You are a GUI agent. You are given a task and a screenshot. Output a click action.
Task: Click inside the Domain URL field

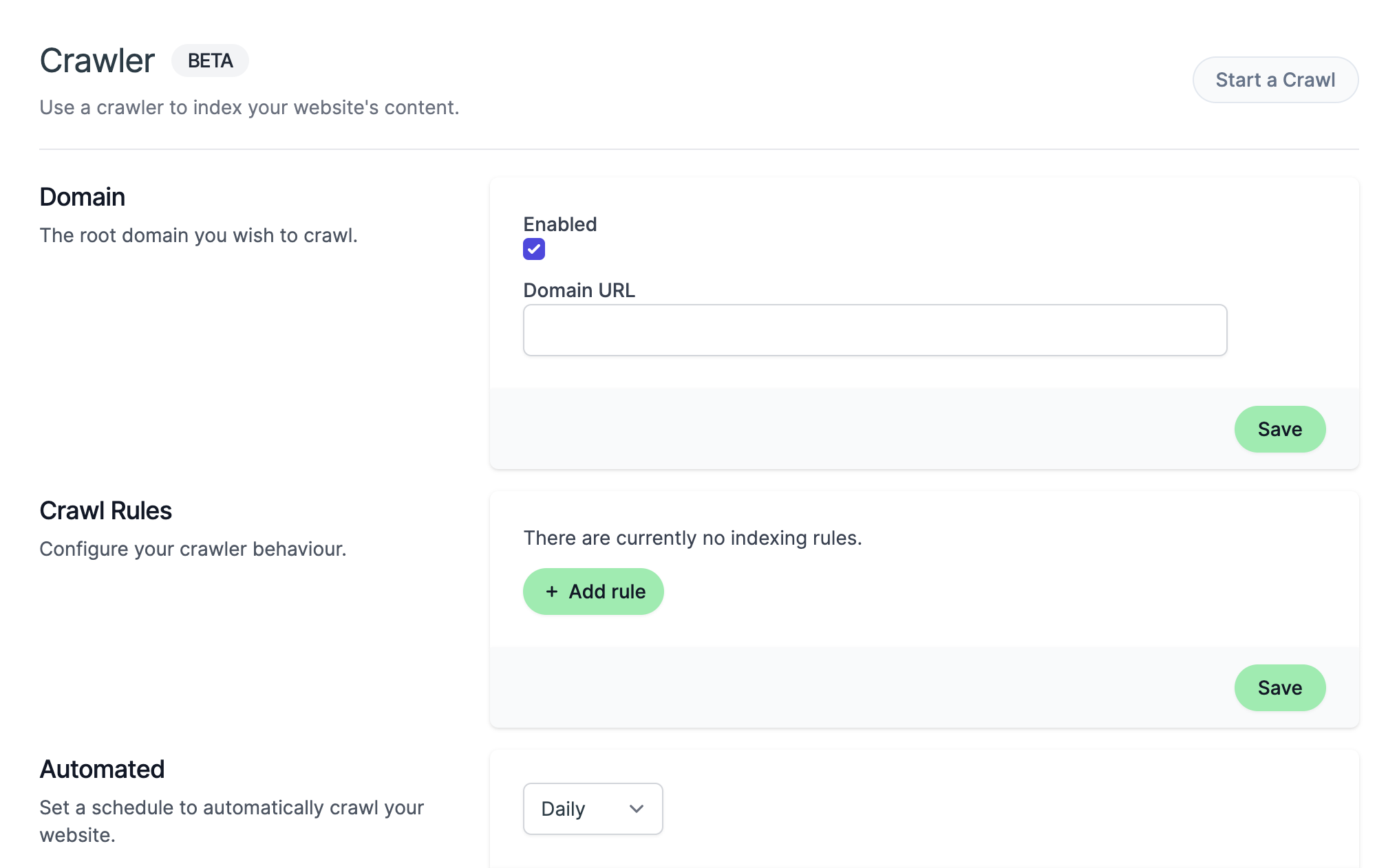tap(874, 330)
